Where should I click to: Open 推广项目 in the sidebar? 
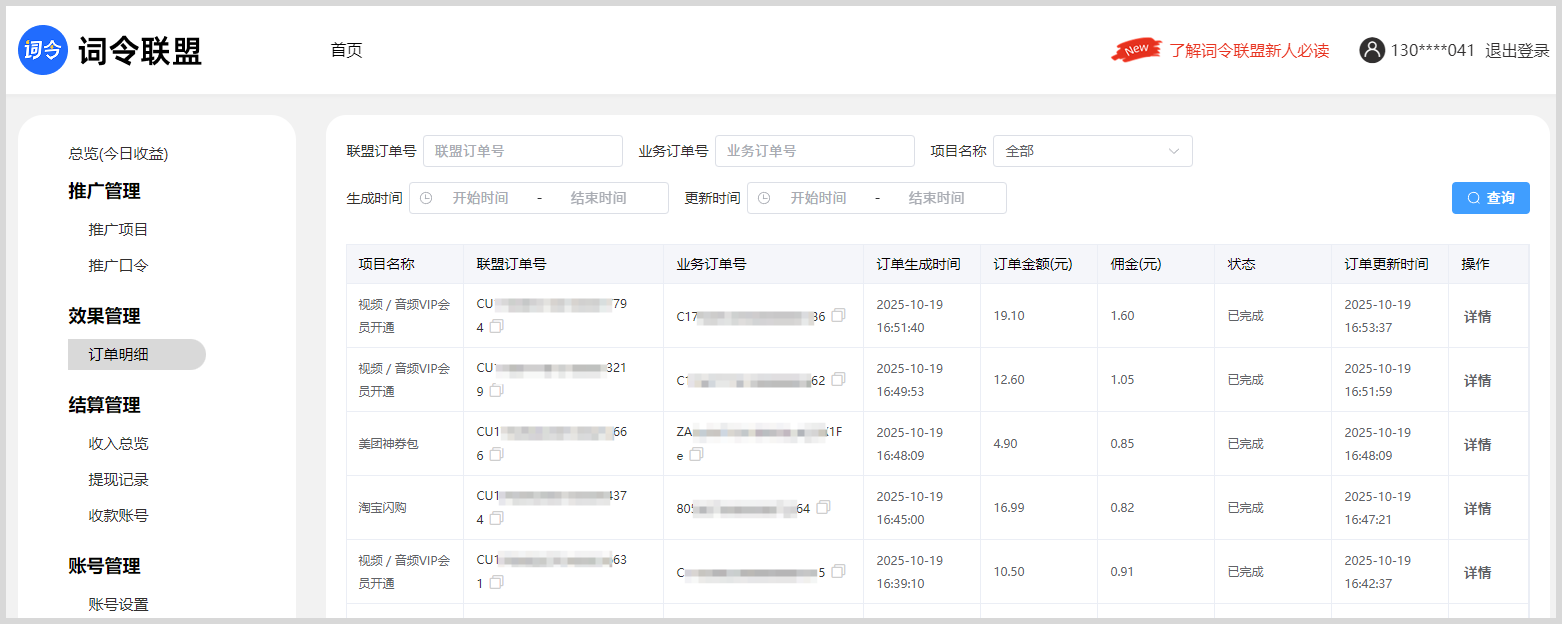(118, 230)
